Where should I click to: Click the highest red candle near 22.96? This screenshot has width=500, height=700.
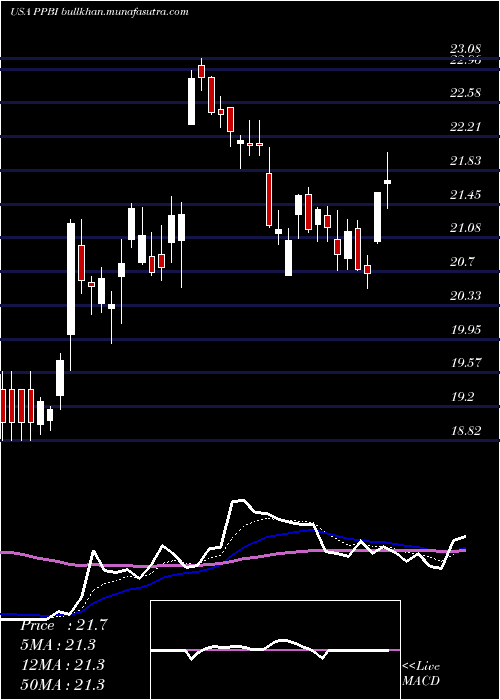[x=201, y=71]
